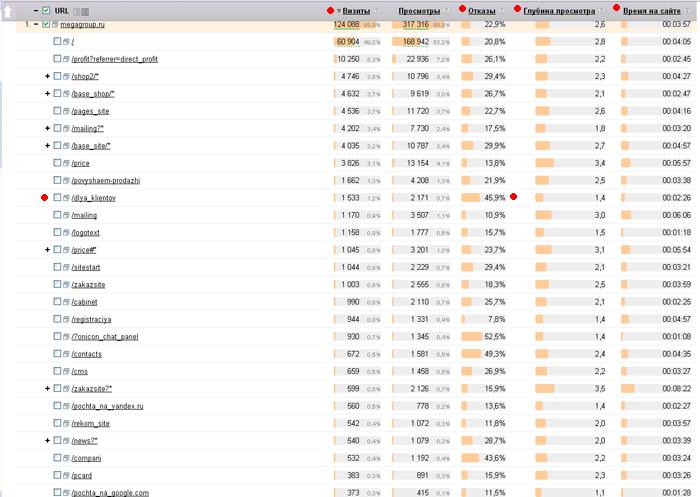Open the filter funnel for Просмотры column
Viewport: 700px width, 497px height.
[447, 11]
